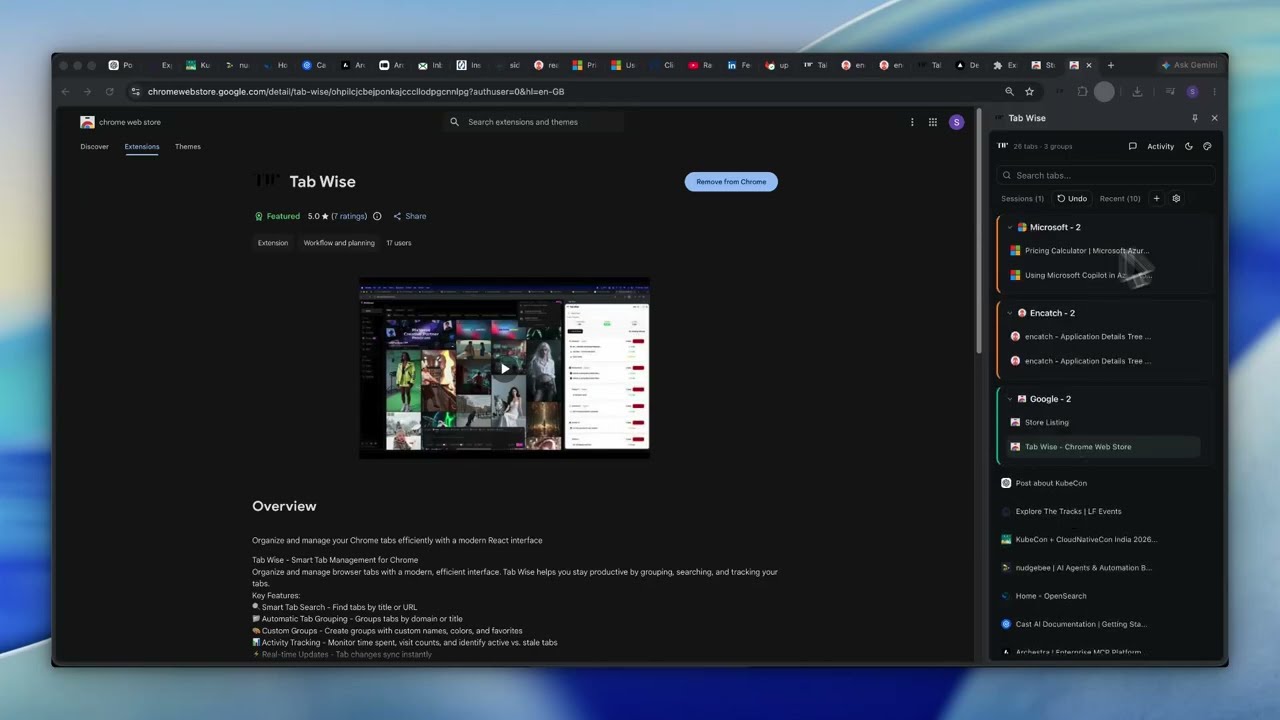The image size is (1280, 720).
Task: Open Cast AI Documentation tab row
Action: tap(1104, 624)
